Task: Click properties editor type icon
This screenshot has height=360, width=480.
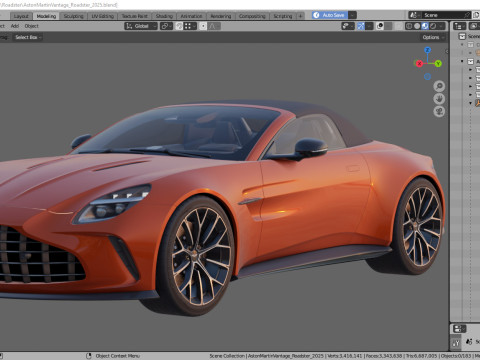Action: [x=459, y=329]
